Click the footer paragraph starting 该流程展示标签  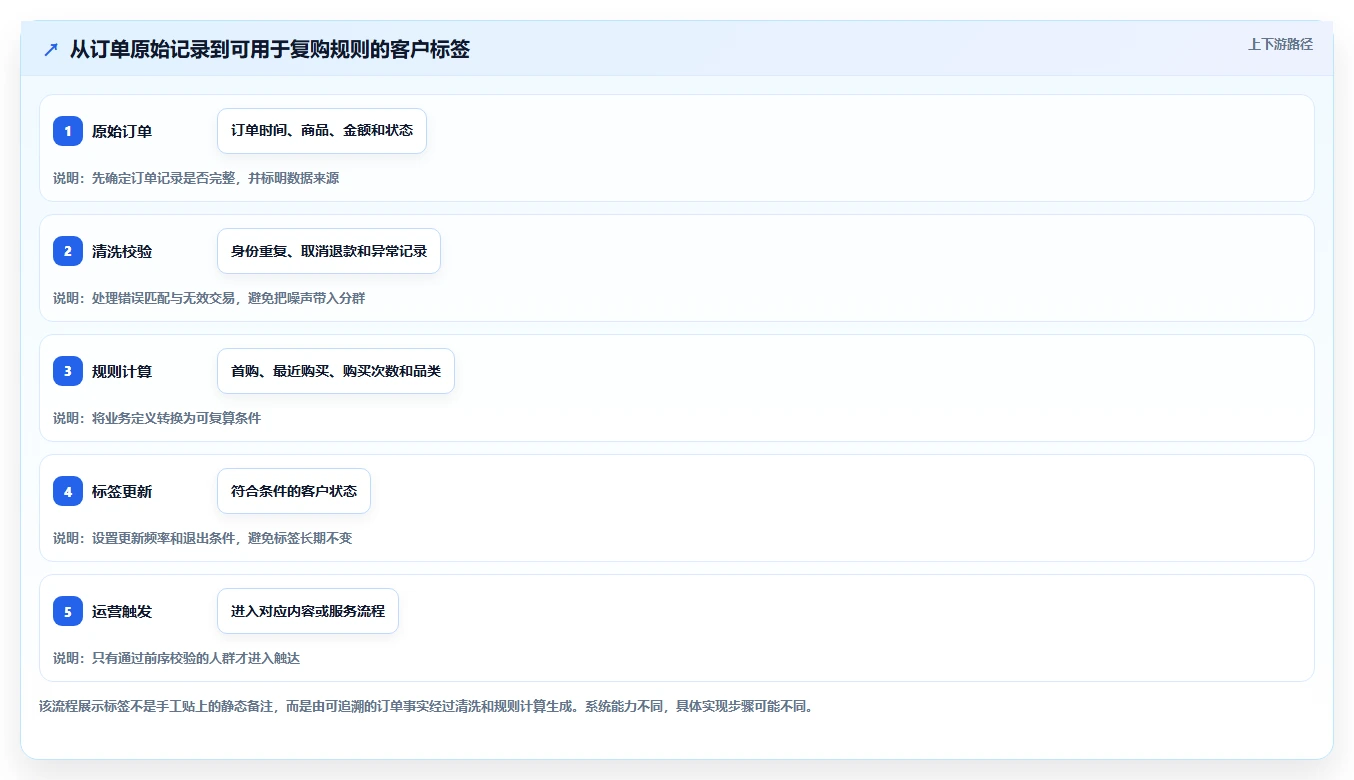point(428,706)
